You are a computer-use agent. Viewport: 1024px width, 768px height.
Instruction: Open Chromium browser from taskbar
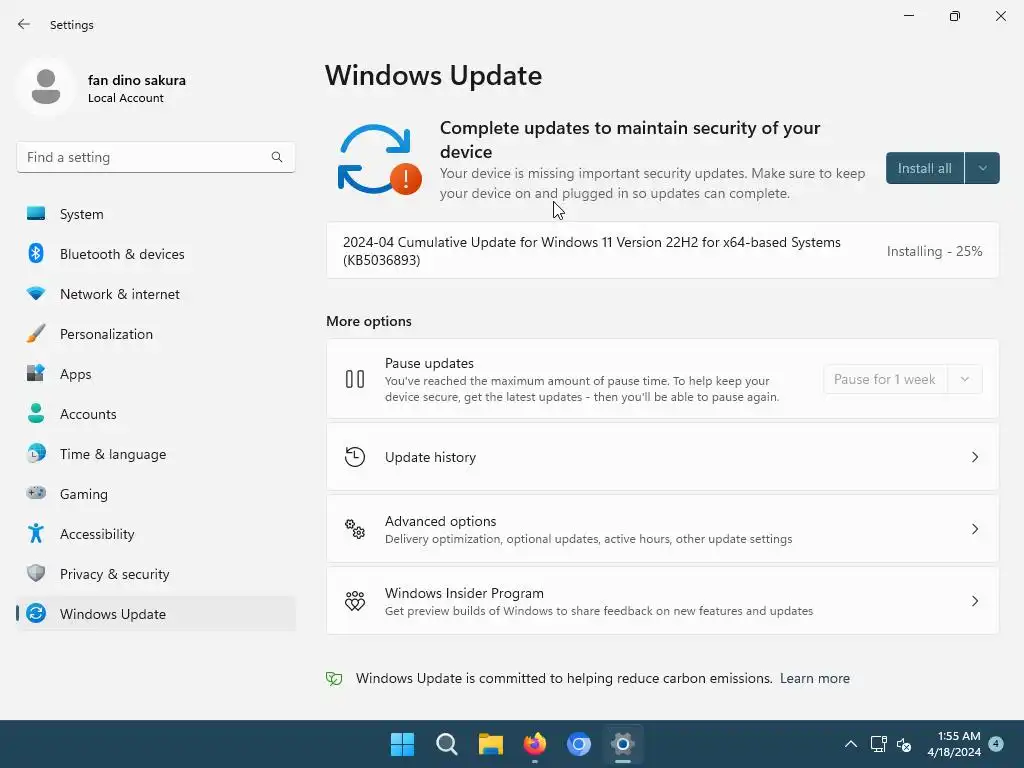pos(579,744)
